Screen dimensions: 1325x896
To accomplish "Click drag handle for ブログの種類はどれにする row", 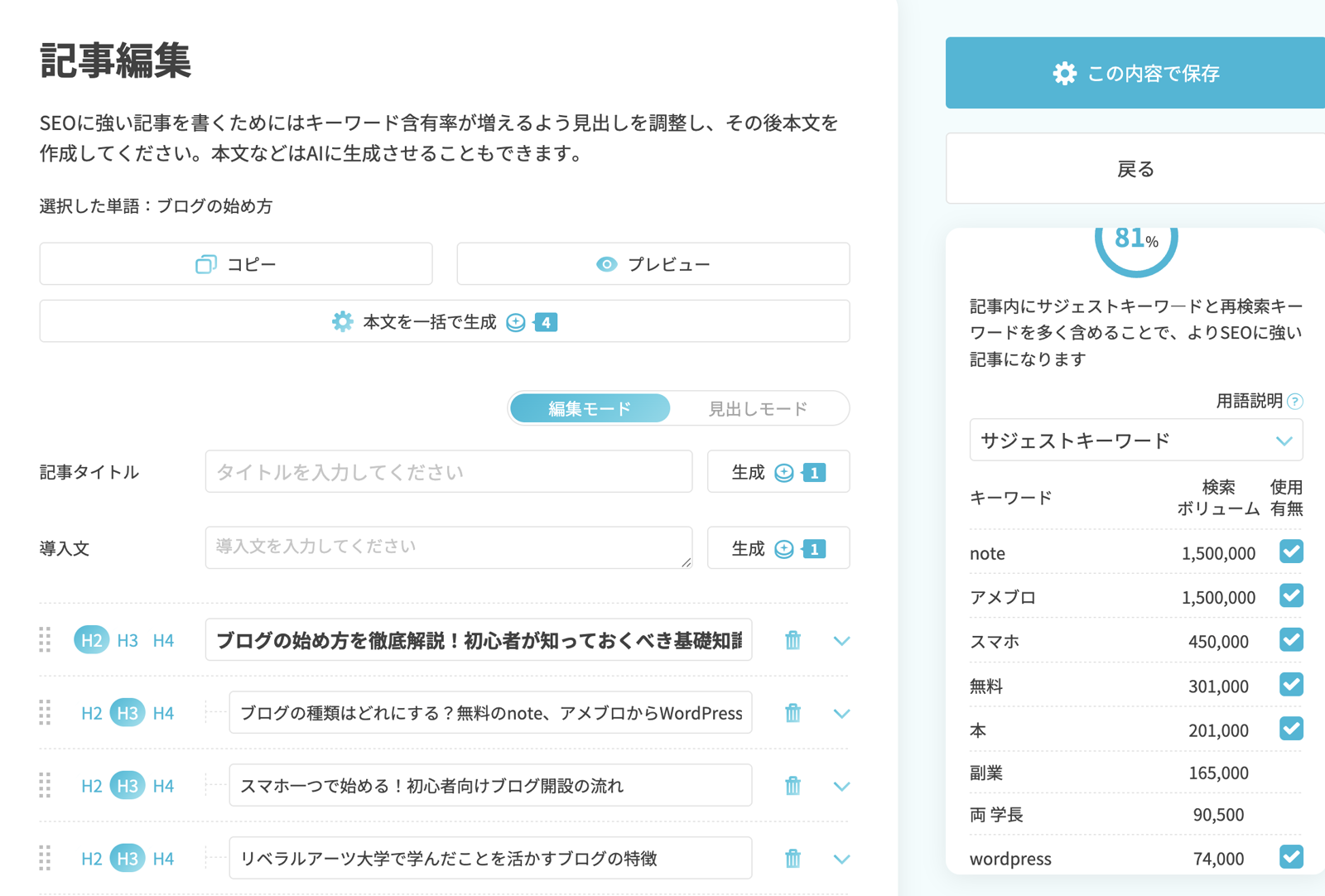I will tap(46, 713).
